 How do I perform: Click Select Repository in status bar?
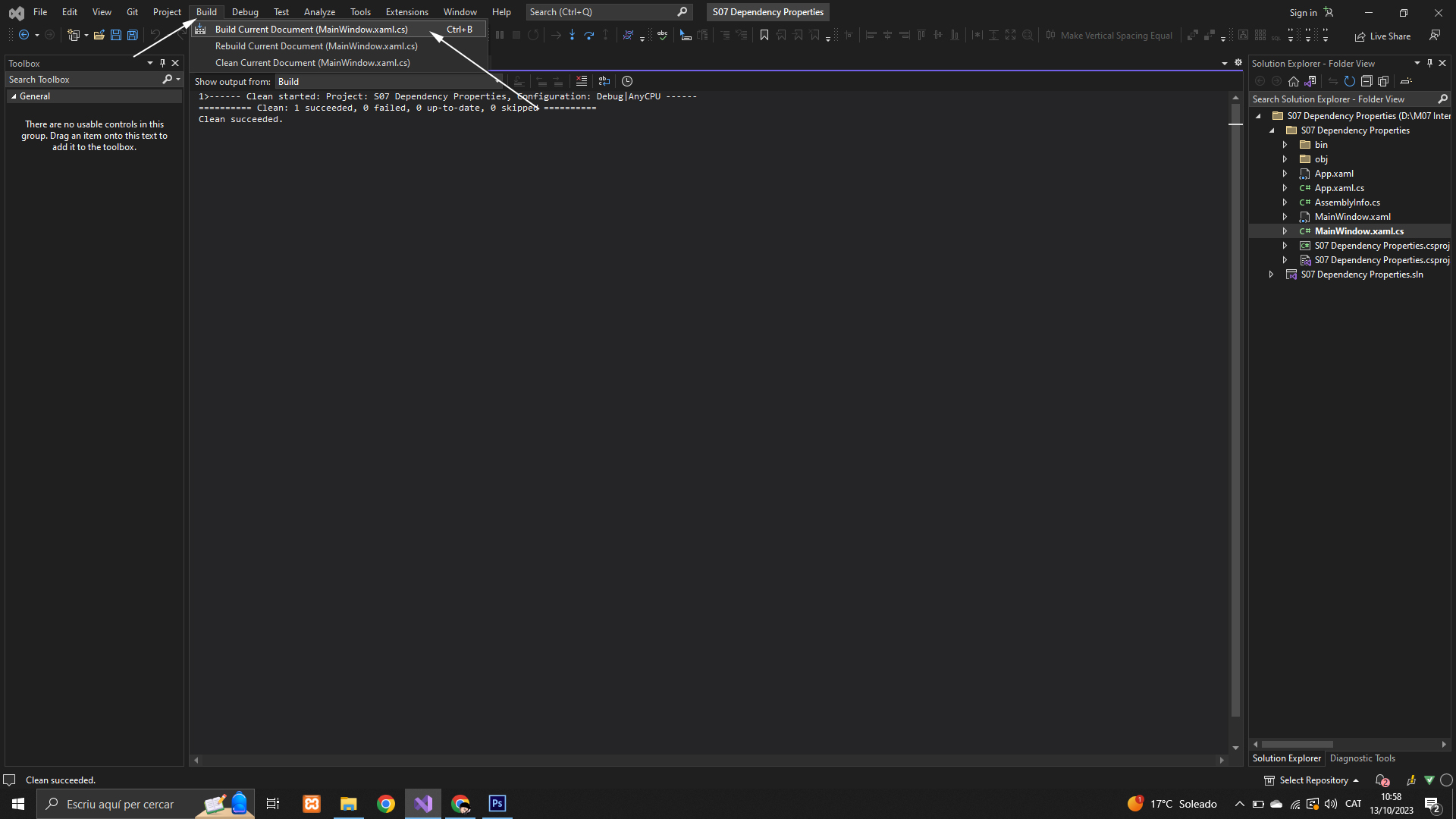(1313, 780)
